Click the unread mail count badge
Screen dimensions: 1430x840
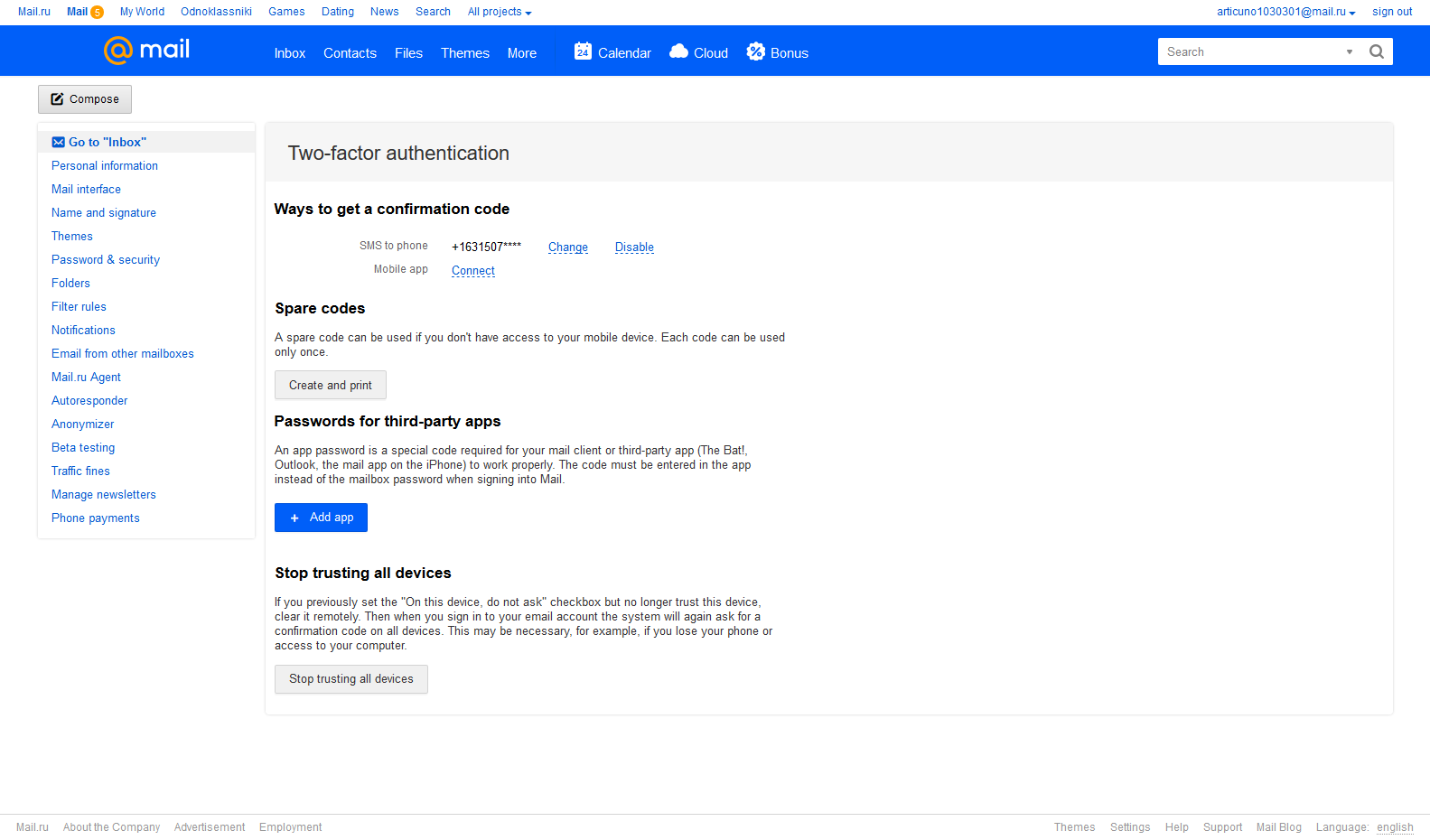[x=97, y=12]
